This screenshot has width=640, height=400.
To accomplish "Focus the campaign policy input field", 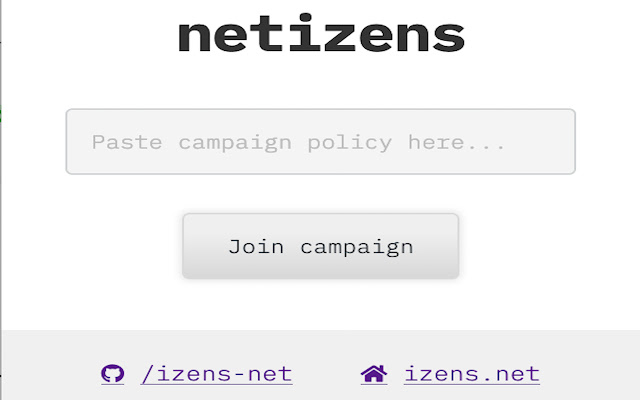I will [x=321, y=142].
